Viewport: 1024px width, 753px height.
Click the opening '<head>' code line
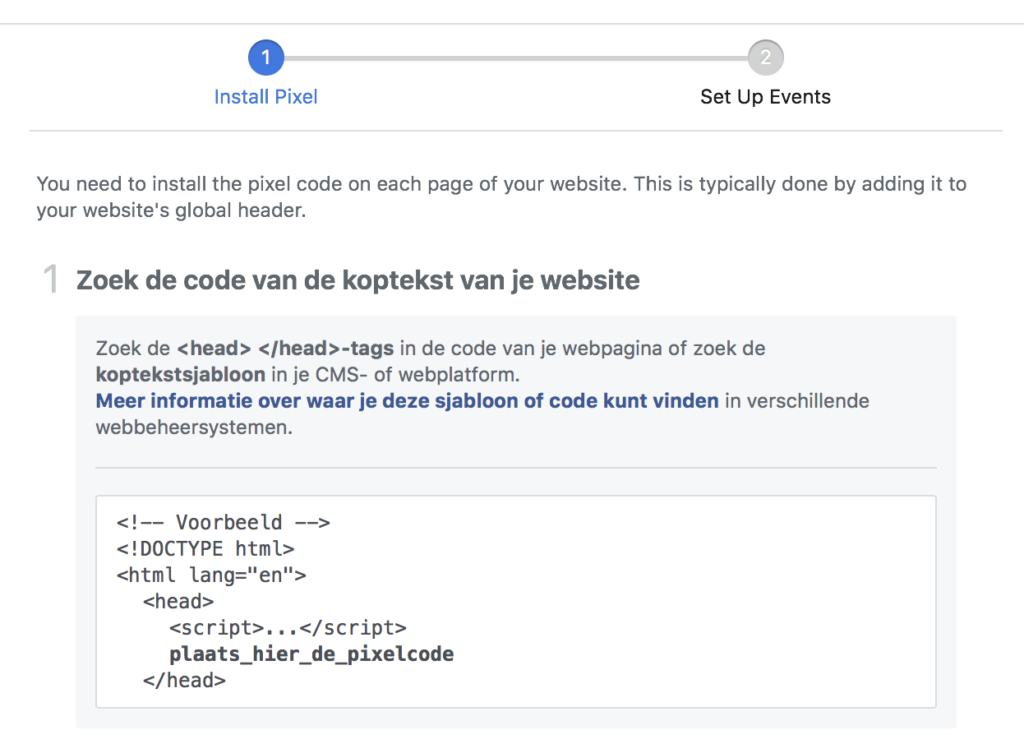pyautogui.click(x=178, y=601)
